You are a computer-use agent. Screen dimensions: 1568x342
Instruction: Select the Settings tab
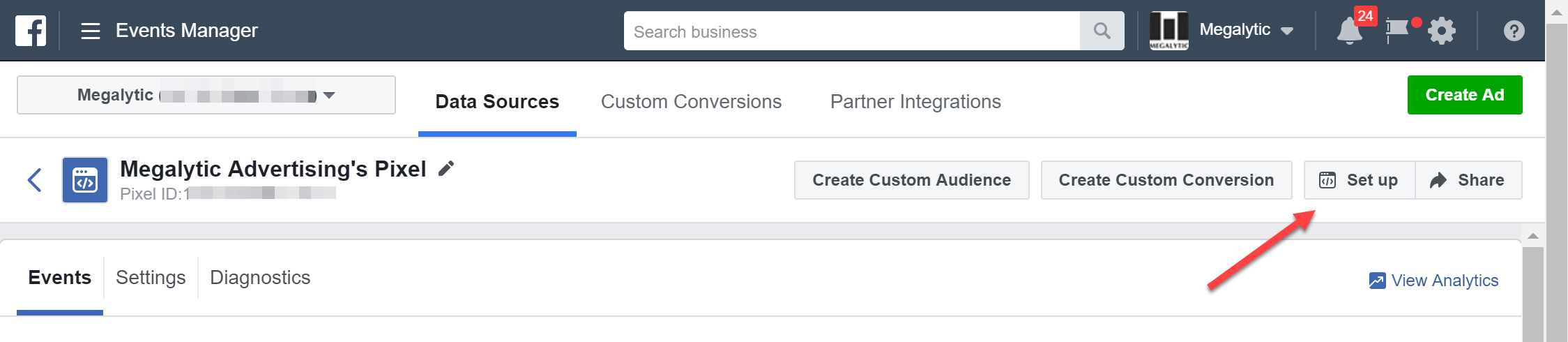(x=151, y=278)
